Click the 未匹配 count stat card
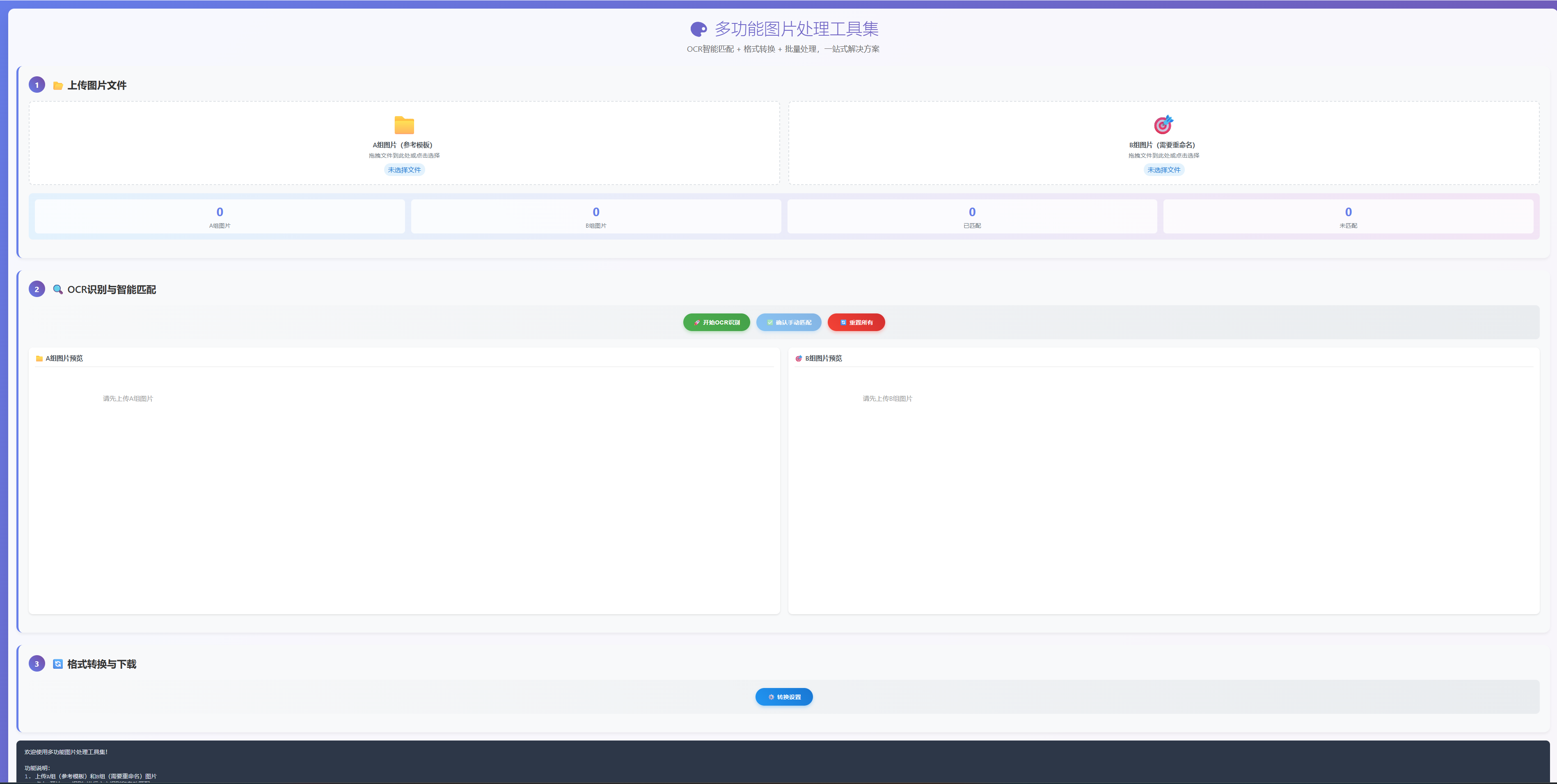The image size is (1557, 784). pos(1348,216)
